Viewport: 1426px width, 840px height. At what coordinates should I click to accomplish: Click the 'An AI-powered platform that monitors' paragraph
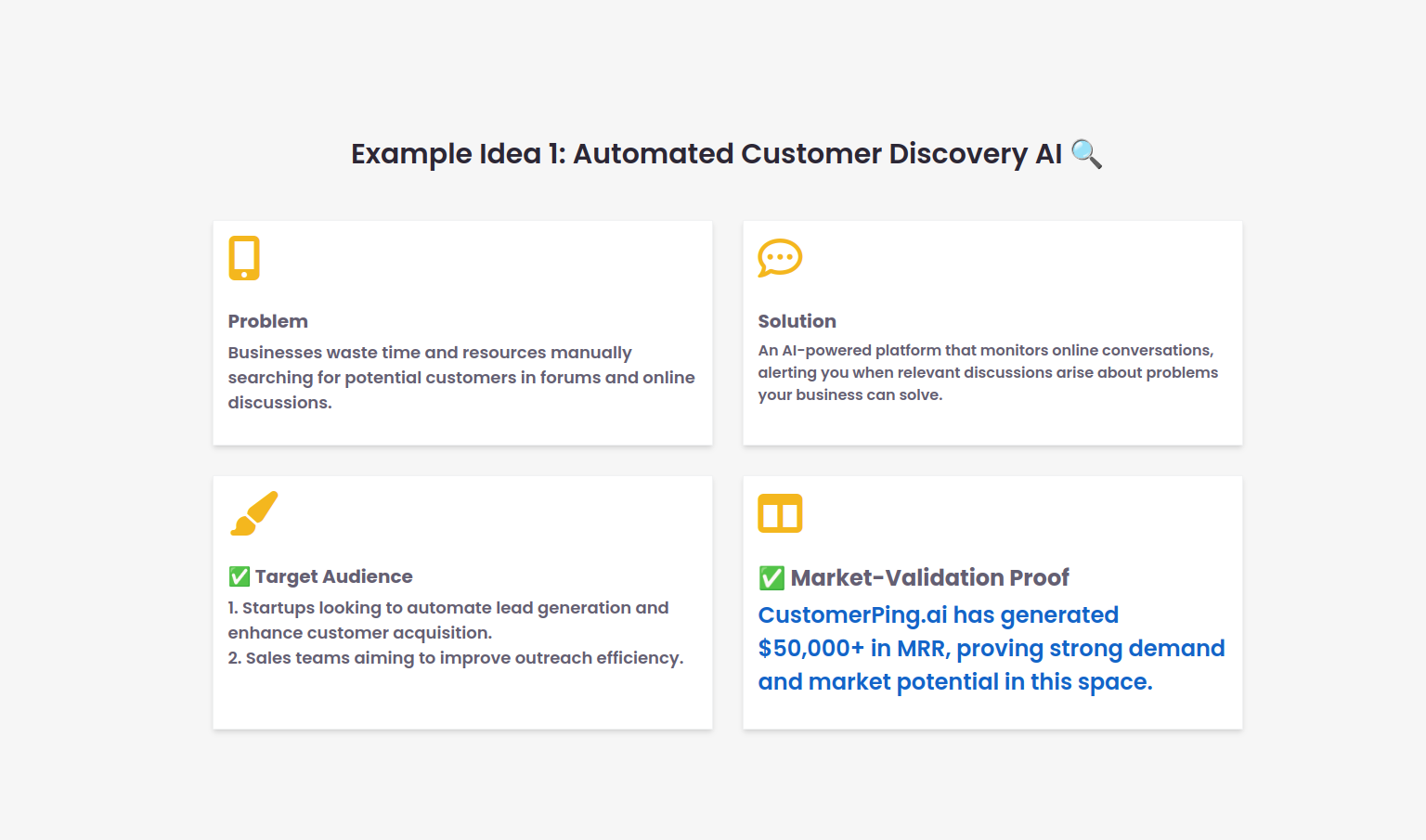pos(988,372)
